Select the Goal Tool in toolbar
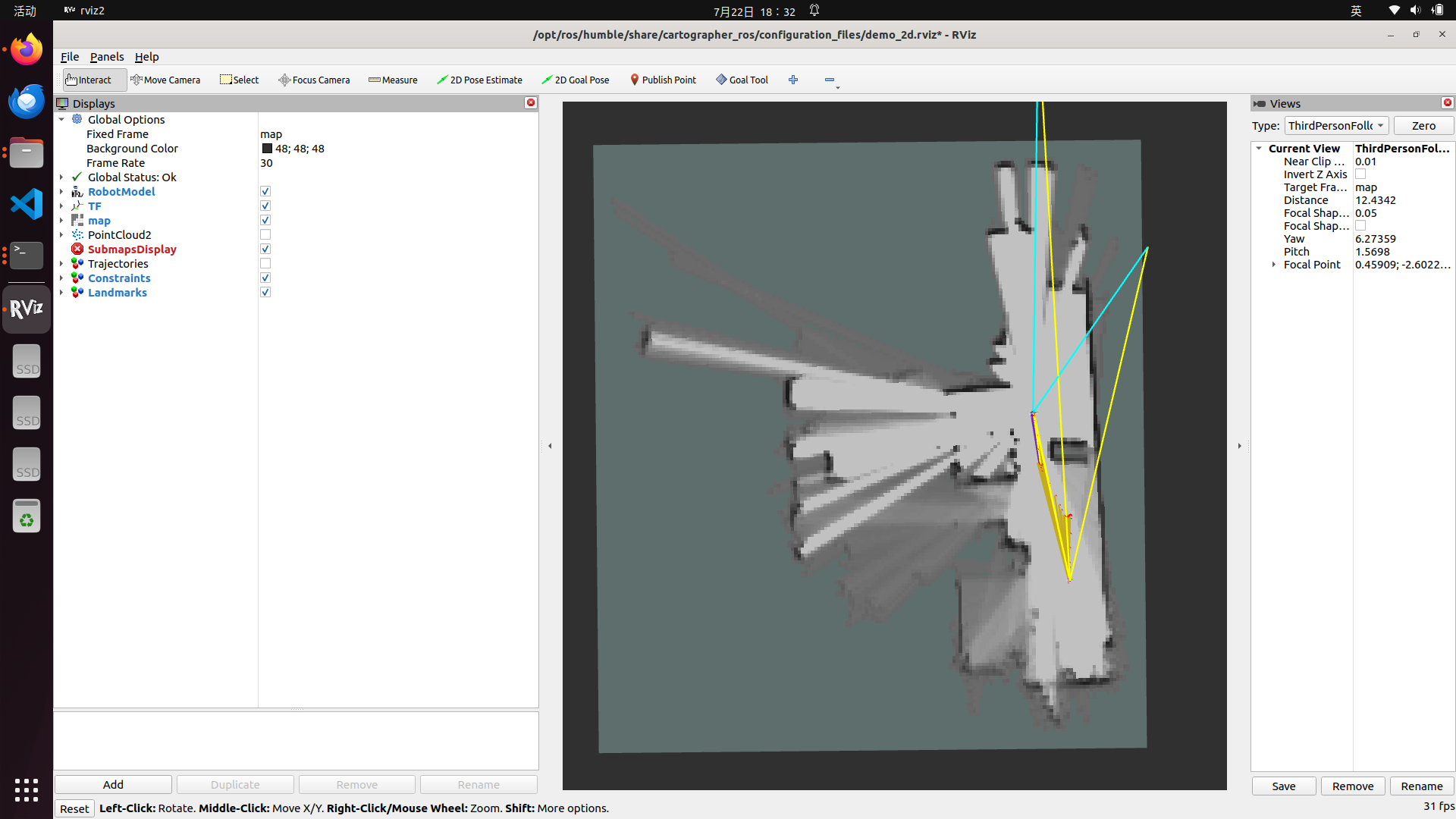Screen dimensions: 1456x819 [x=742, y=80]
